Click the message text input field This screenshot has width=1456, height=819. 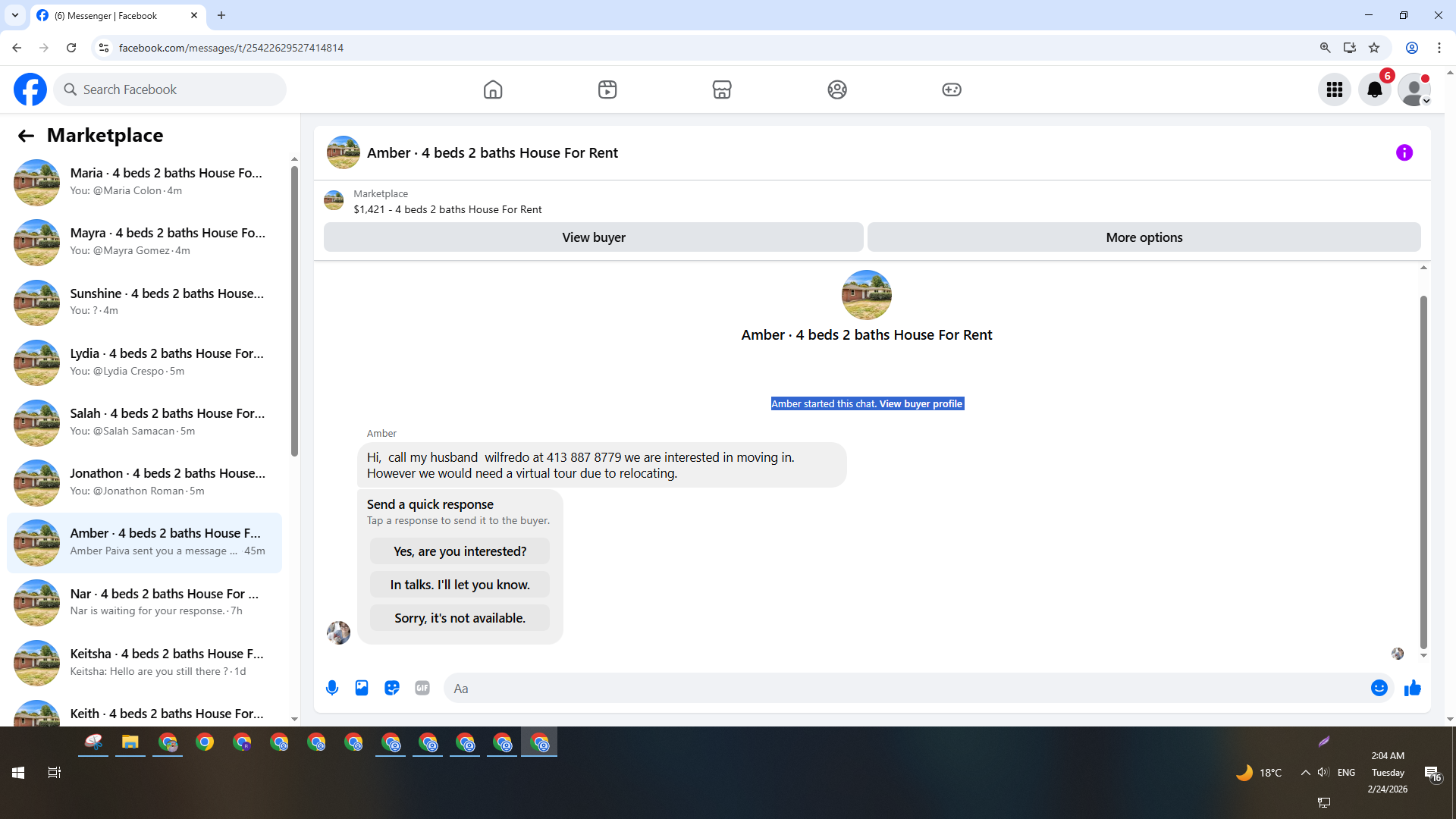[x=902, y=688]
